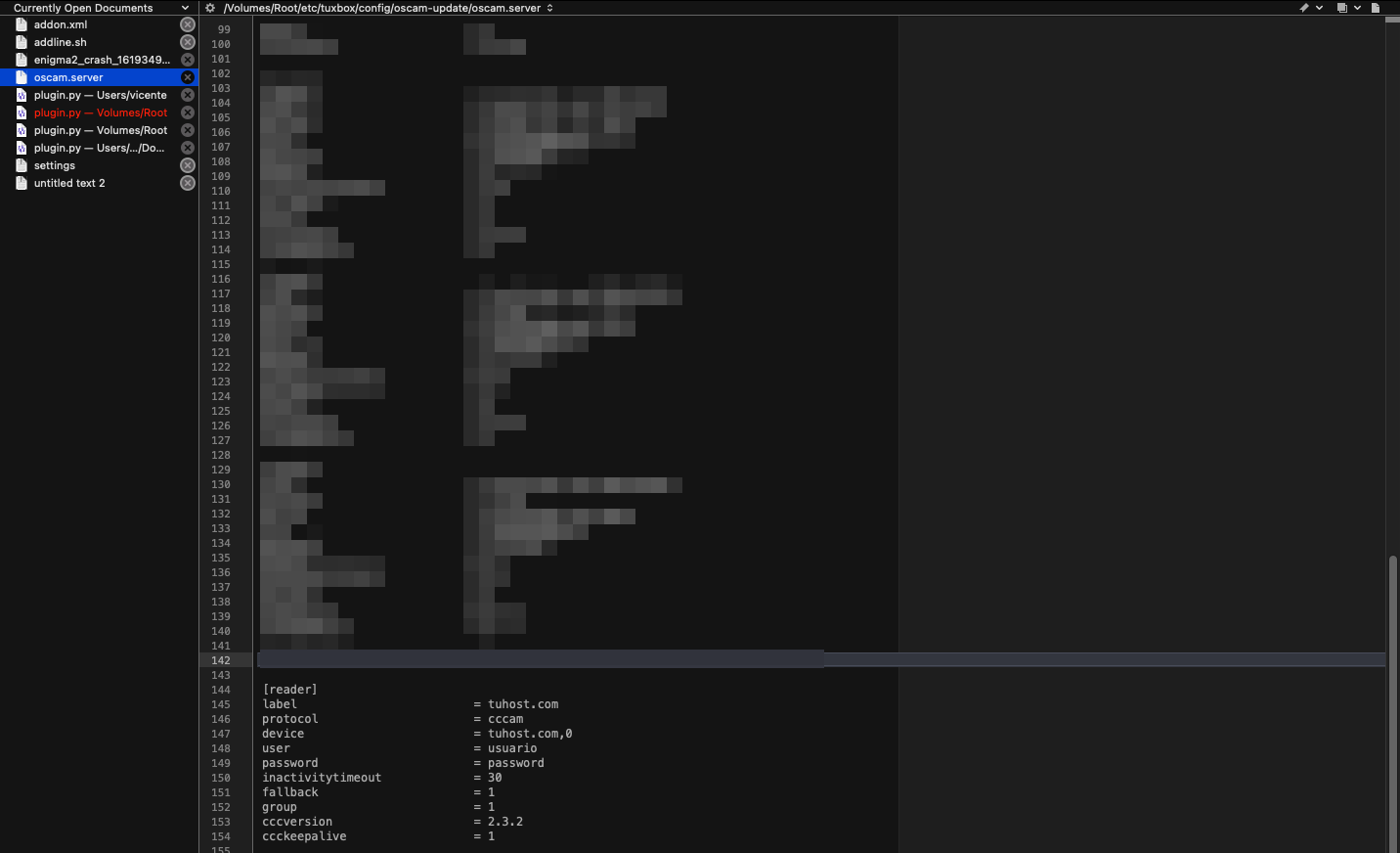Place cursor on the [reader] line
This screenshot has width=1400, height=853.
pyautogui.click(x=290, y=690)
